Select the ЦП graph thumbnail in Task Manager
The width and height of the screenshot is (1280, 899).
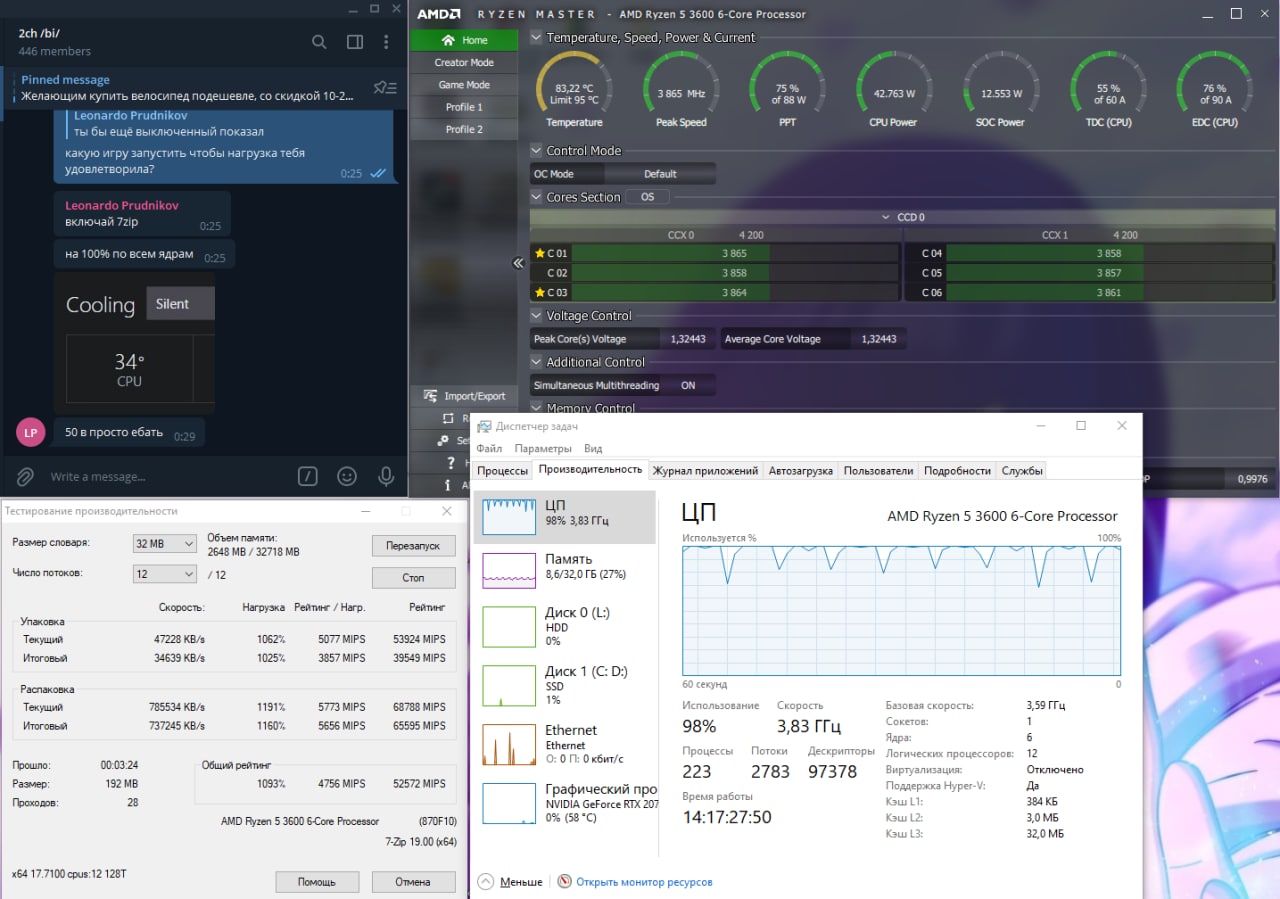(x=509, y=517)
